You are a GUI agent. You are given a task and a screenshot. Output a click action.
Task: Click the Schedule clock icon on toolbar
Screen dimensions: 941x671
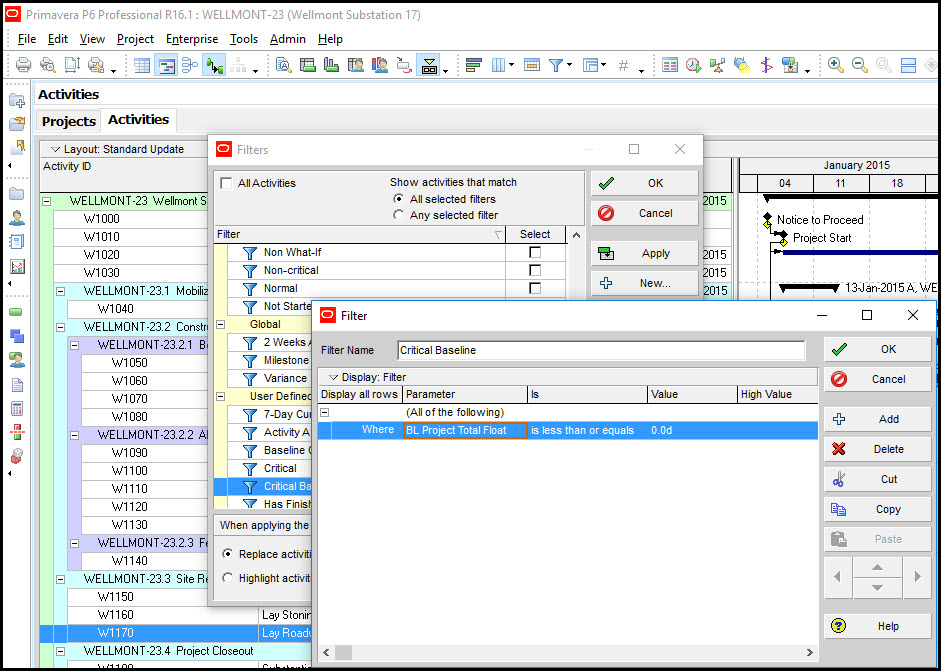(x=692, y=65)
